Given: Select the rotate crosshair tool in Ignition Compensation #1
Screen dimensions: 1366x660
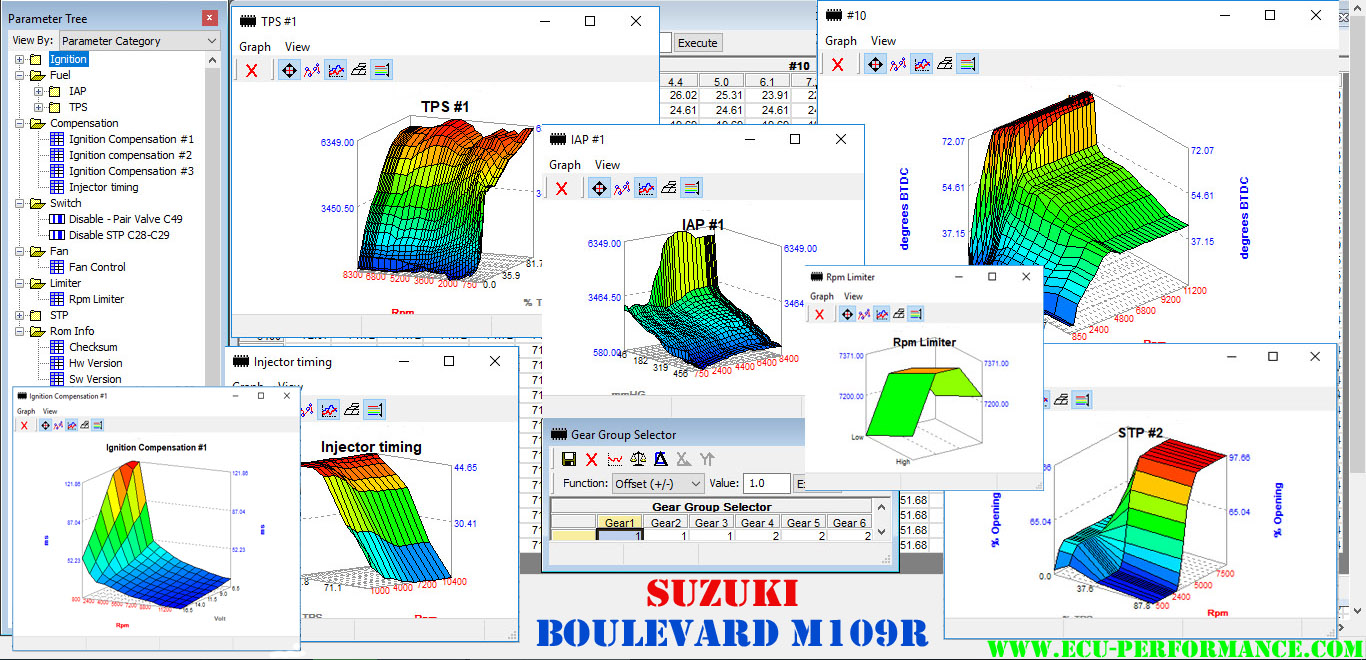Looking at the screenshot, I should (x=45, y=425).
